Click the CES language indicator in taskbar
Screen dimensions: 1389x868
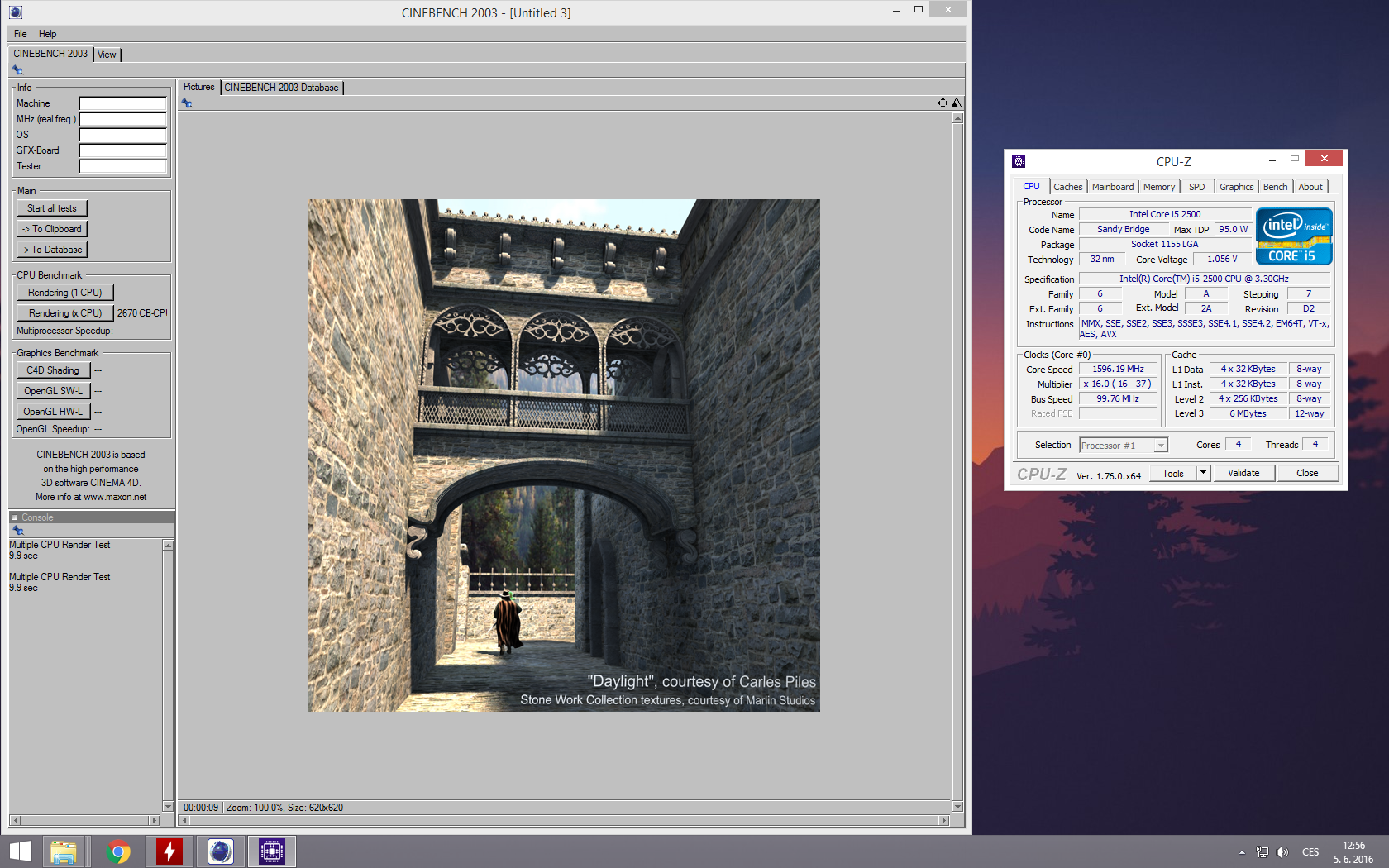1310,852
